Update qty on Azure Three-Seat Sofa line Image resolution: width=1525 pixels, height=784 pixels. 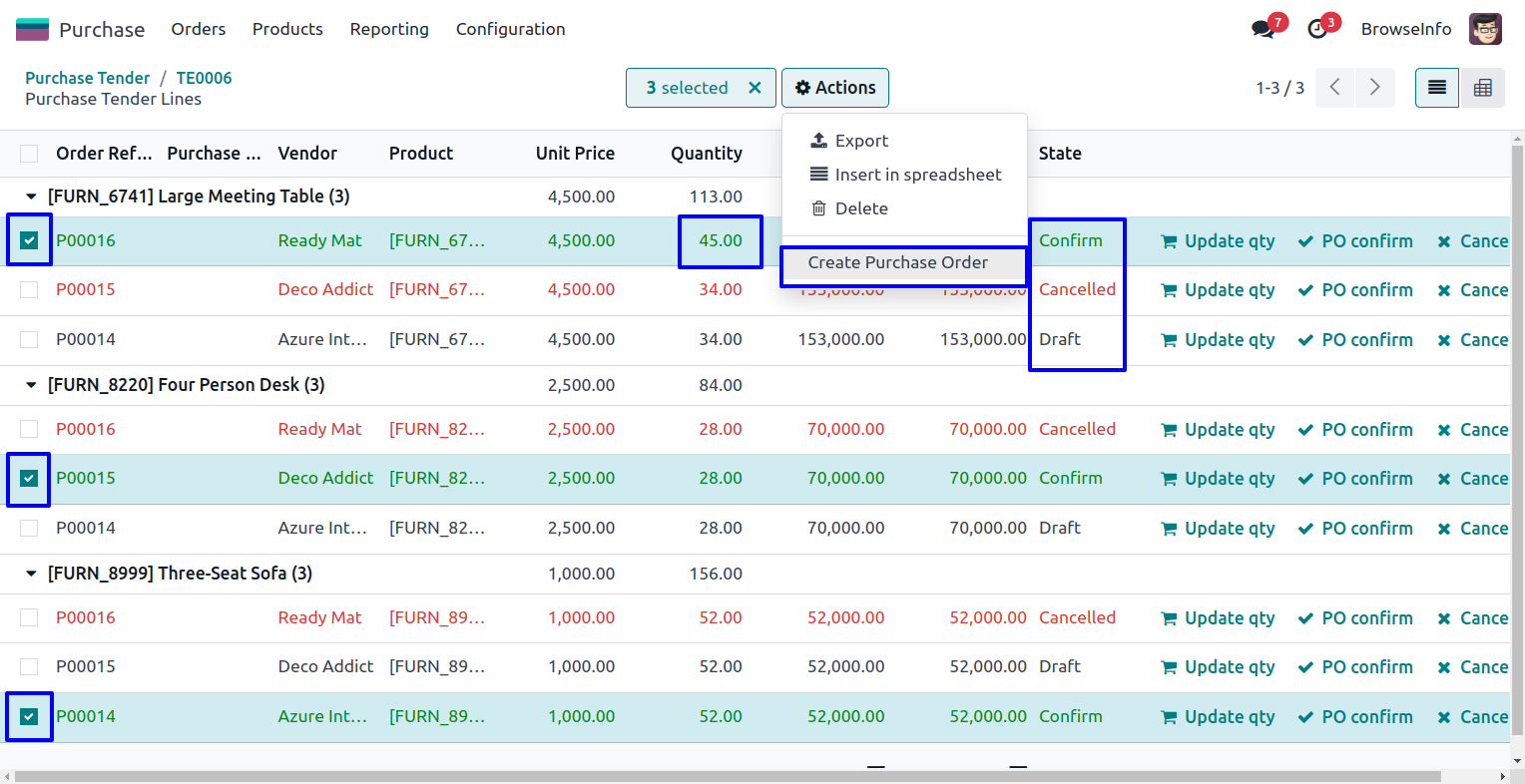point(1218,717)
